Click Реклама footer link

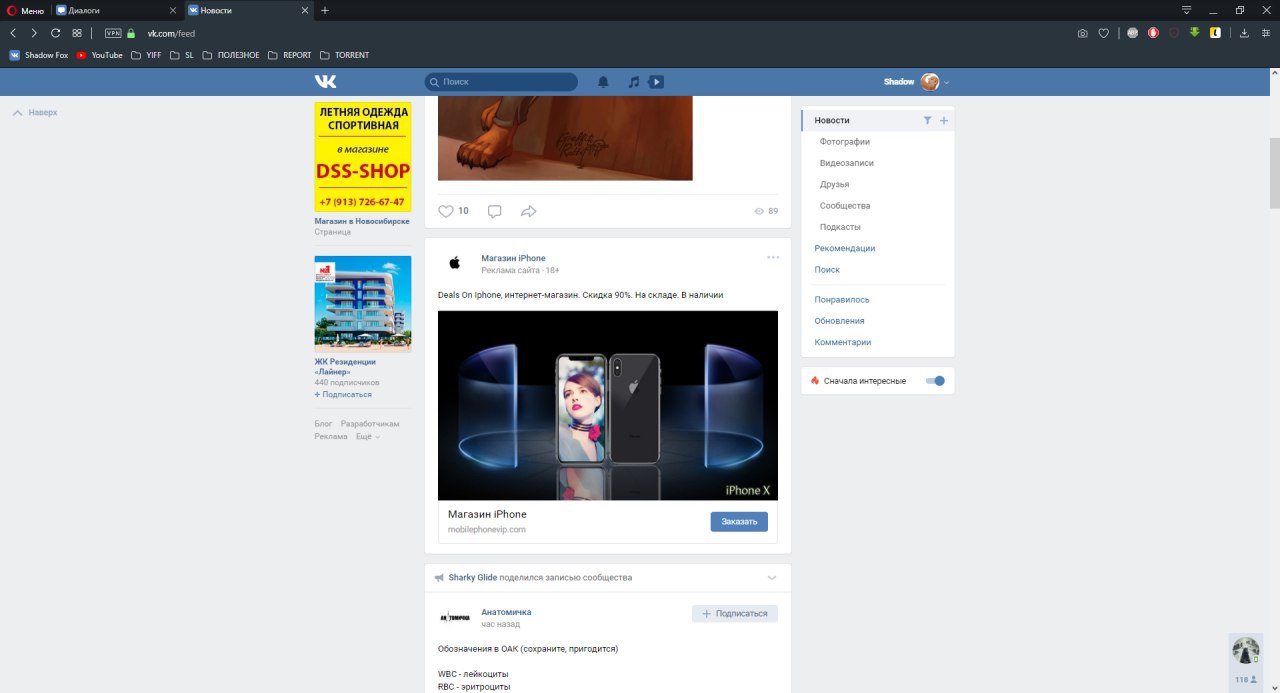(331, 437)
